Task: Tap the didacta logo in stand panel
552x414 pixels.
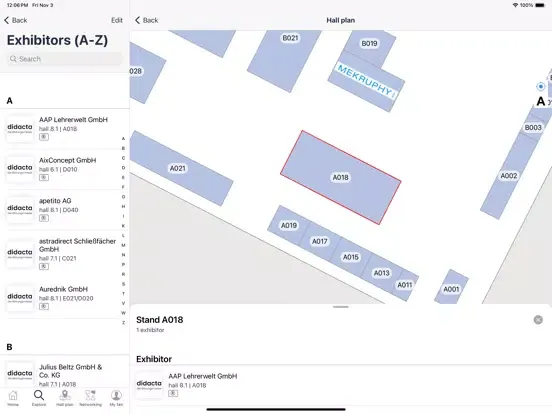Action: click(x=149, y=385)
